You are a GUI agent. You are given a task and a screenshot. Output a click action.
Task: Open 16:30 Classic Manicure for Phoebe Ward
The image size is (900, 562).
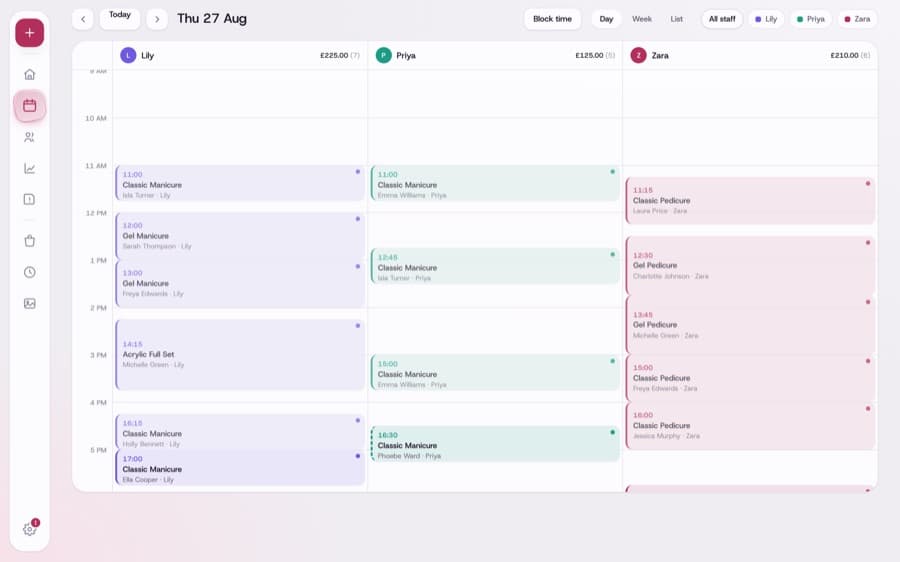point(495,444)
